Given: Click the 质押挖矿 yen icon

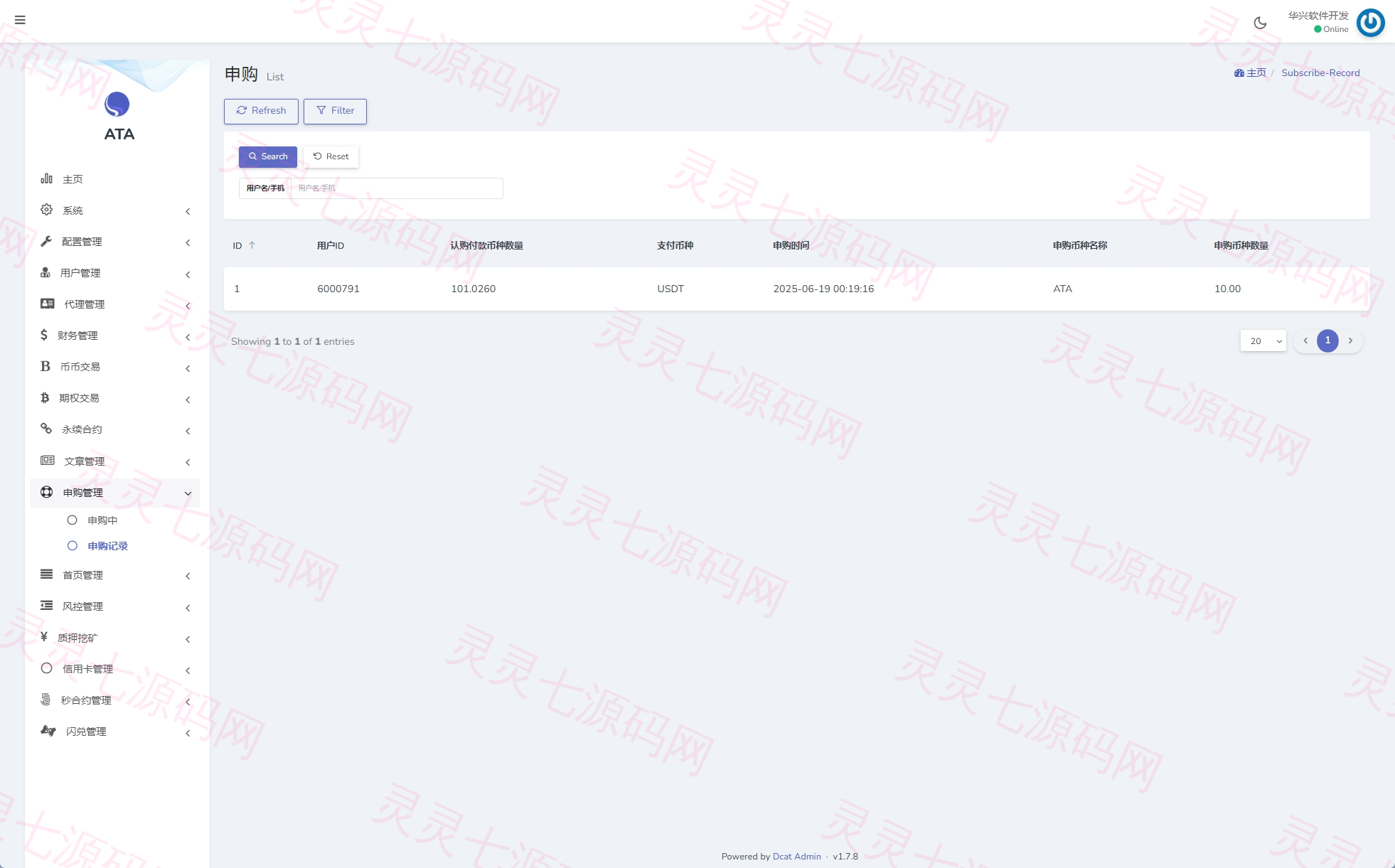Looking at the screenshot, I should coord(44,637).
